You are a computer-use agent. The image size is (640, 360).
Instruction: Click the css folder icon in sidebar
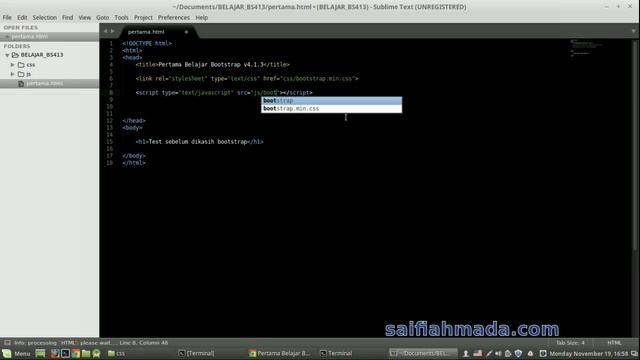[x=21, y=64]
